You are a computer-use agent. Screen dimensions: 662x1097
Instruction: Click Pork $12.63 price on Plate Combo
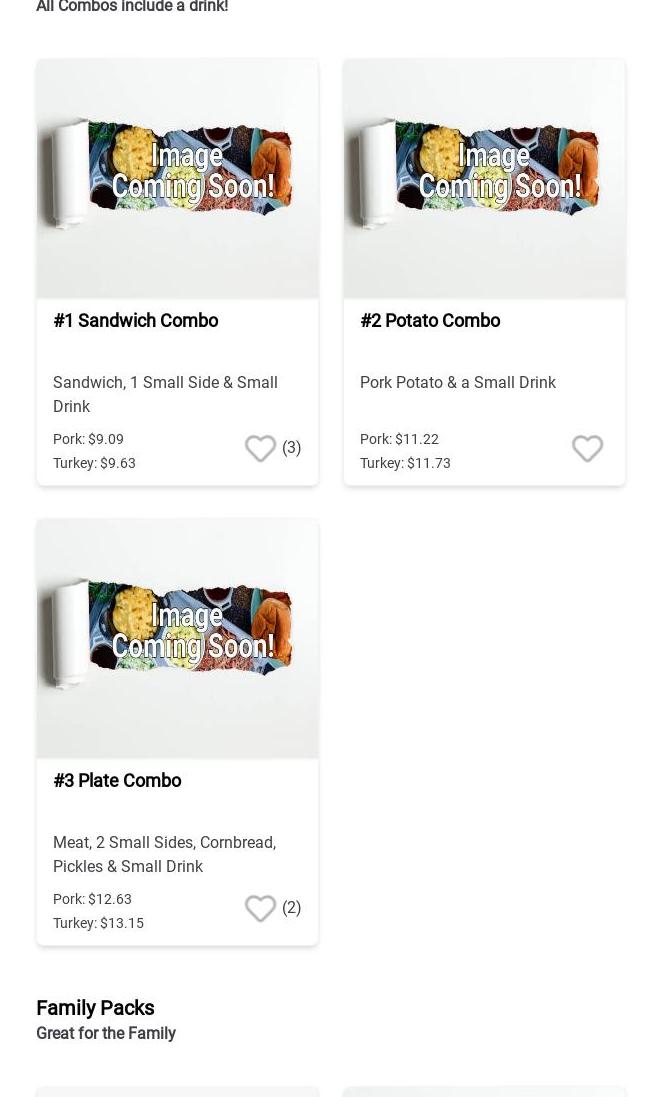(x=92, y=899)
